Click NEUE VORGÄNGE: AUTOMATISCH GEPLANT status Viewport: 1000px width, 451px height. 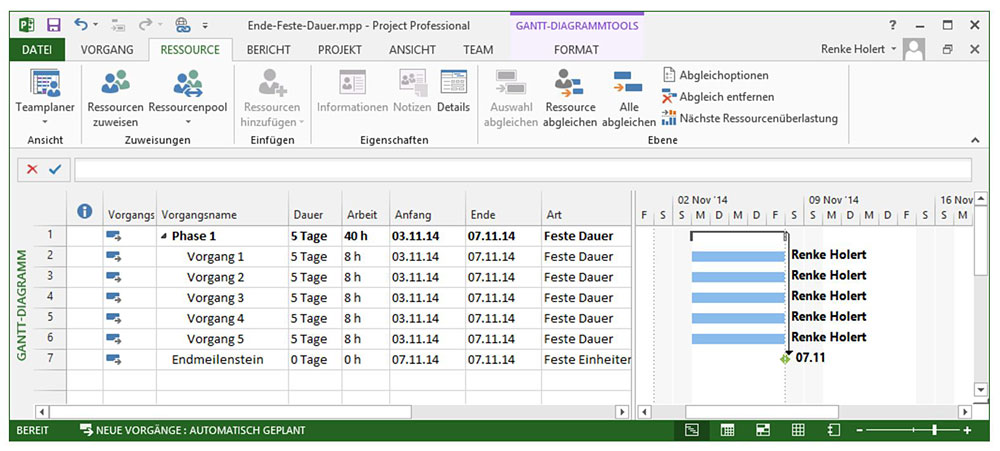[193, 431]
